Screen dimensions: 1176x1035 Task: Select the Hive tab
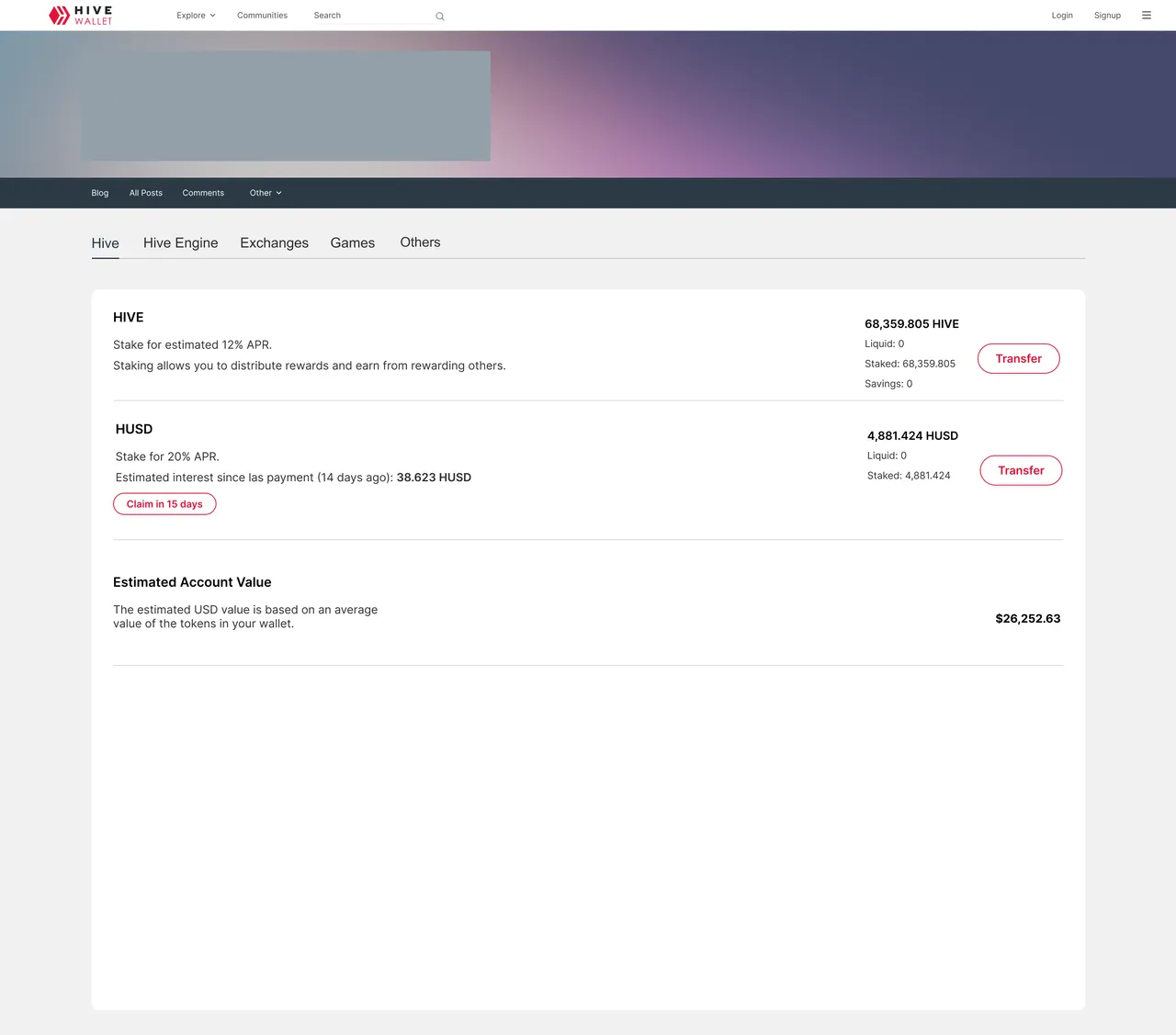point(106,243)
